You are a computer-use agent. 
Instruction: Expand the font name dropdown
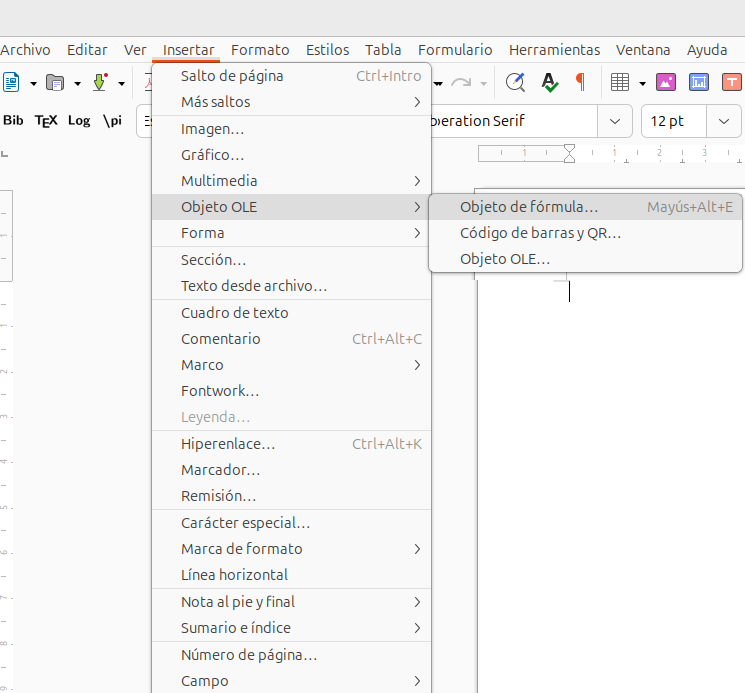(x=615, y=121)
